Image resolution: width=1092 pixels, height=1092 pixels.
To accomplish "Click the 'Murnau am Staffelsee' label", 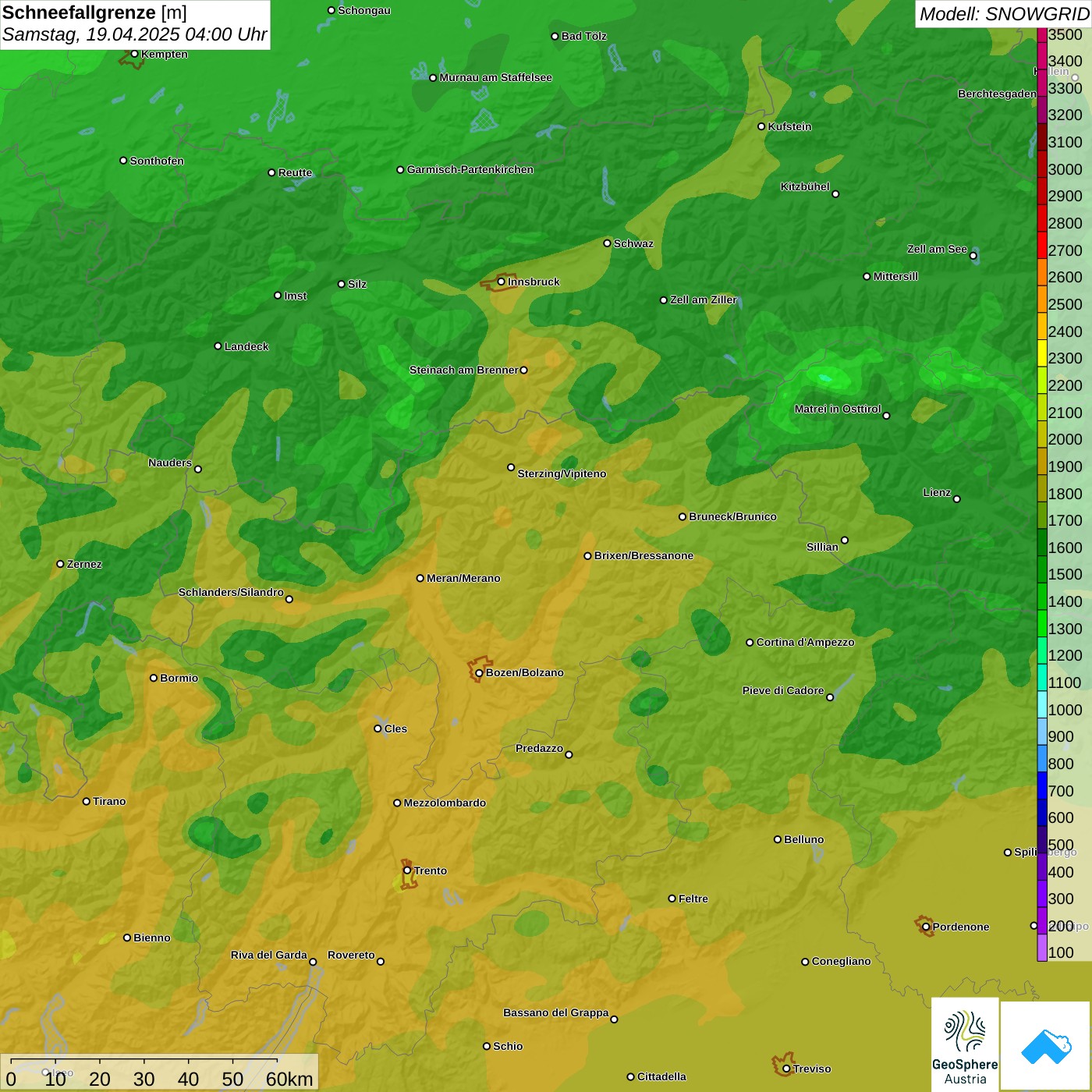I will [x=496, y=77].
